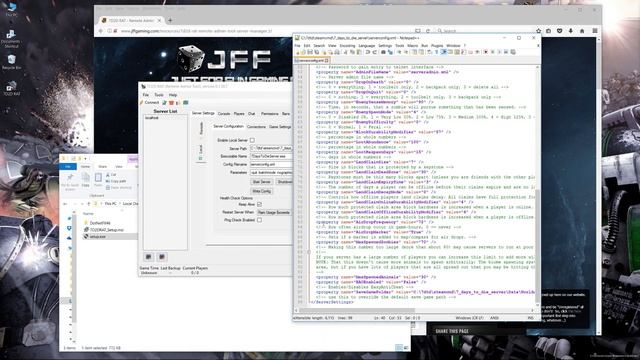Click Pin to Quick access in Explorer ribbon
The height and width of the screenshot is (360, 640).
tap(70, 182)
